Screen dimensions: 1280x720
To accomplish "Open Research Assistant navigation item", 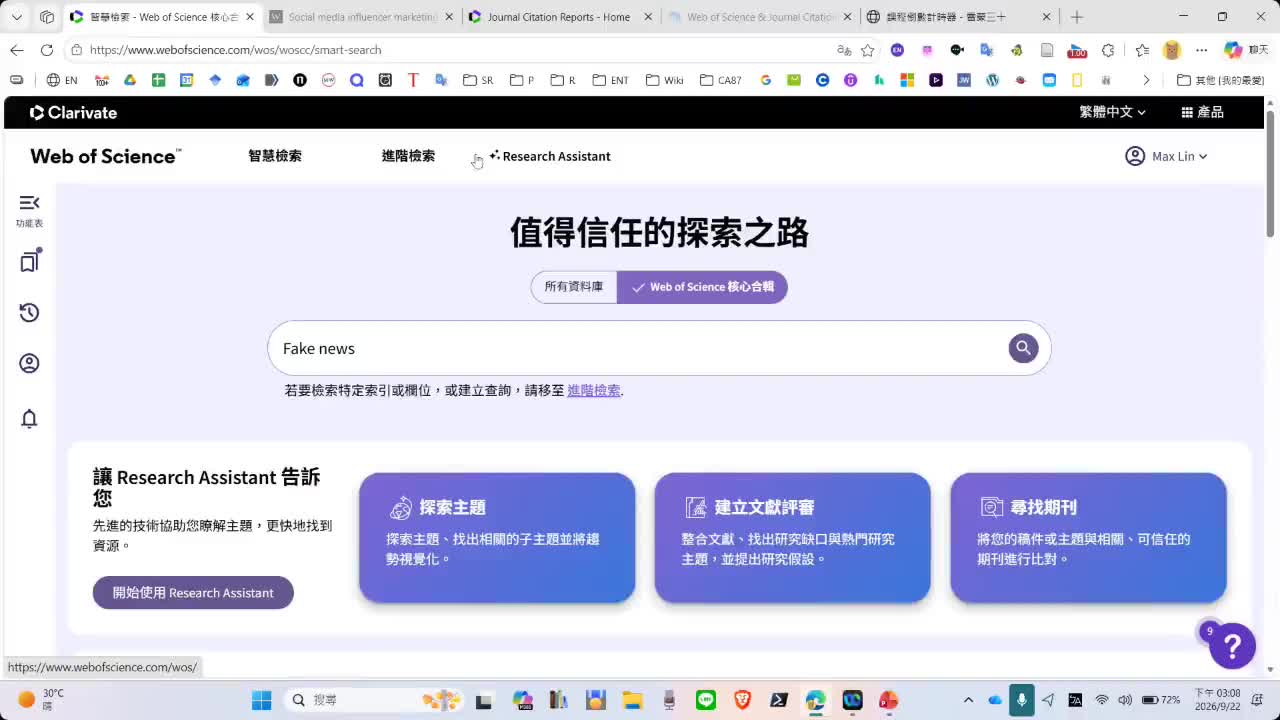I will click(550, 156).
